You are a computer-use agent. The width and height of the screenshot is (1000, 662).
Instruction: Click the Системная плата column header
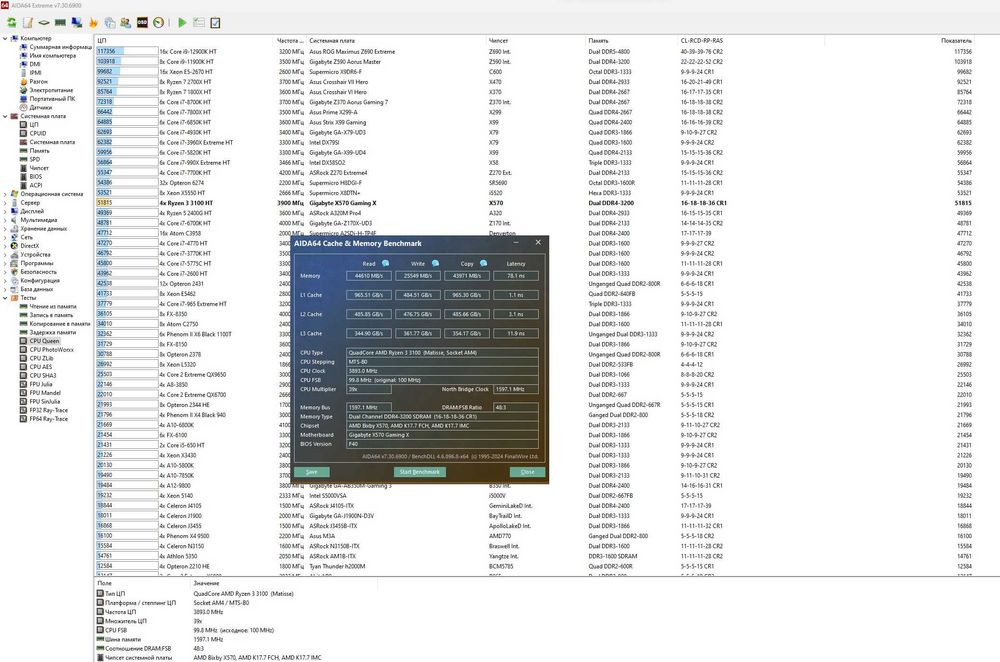click(x=396, y=41)
